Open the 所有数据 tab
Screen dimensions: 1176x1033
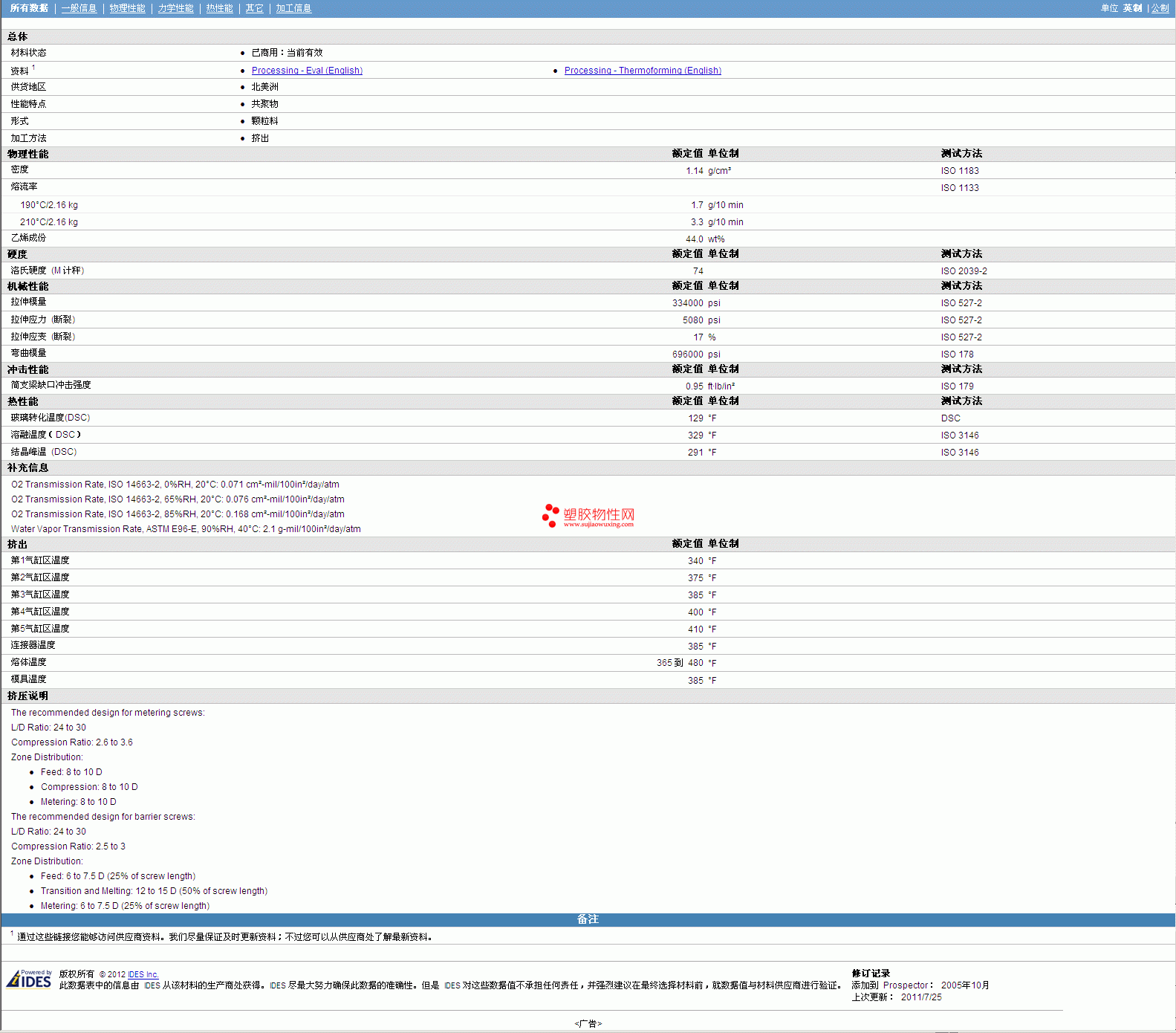click(x=29, y=8)
